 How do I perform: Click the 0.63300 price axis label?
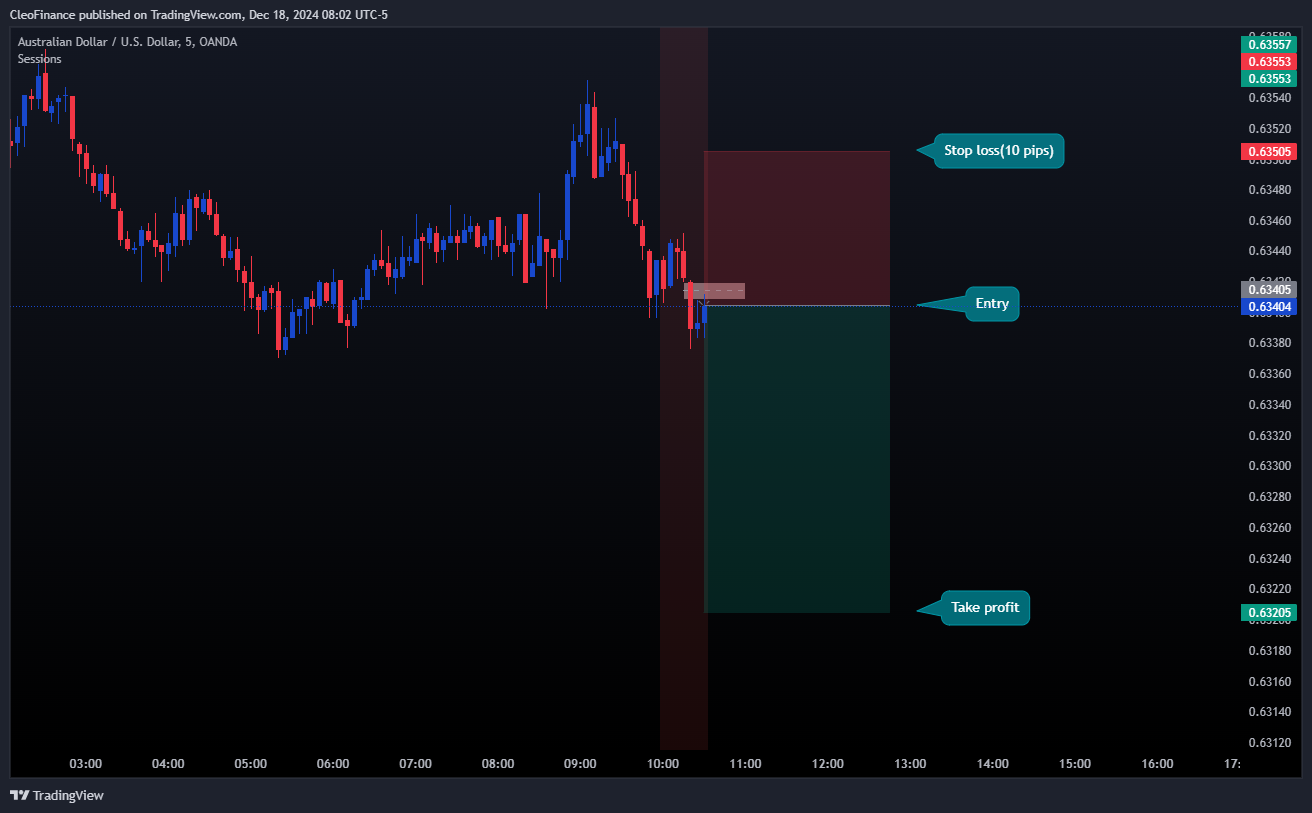click(1269, 466)
